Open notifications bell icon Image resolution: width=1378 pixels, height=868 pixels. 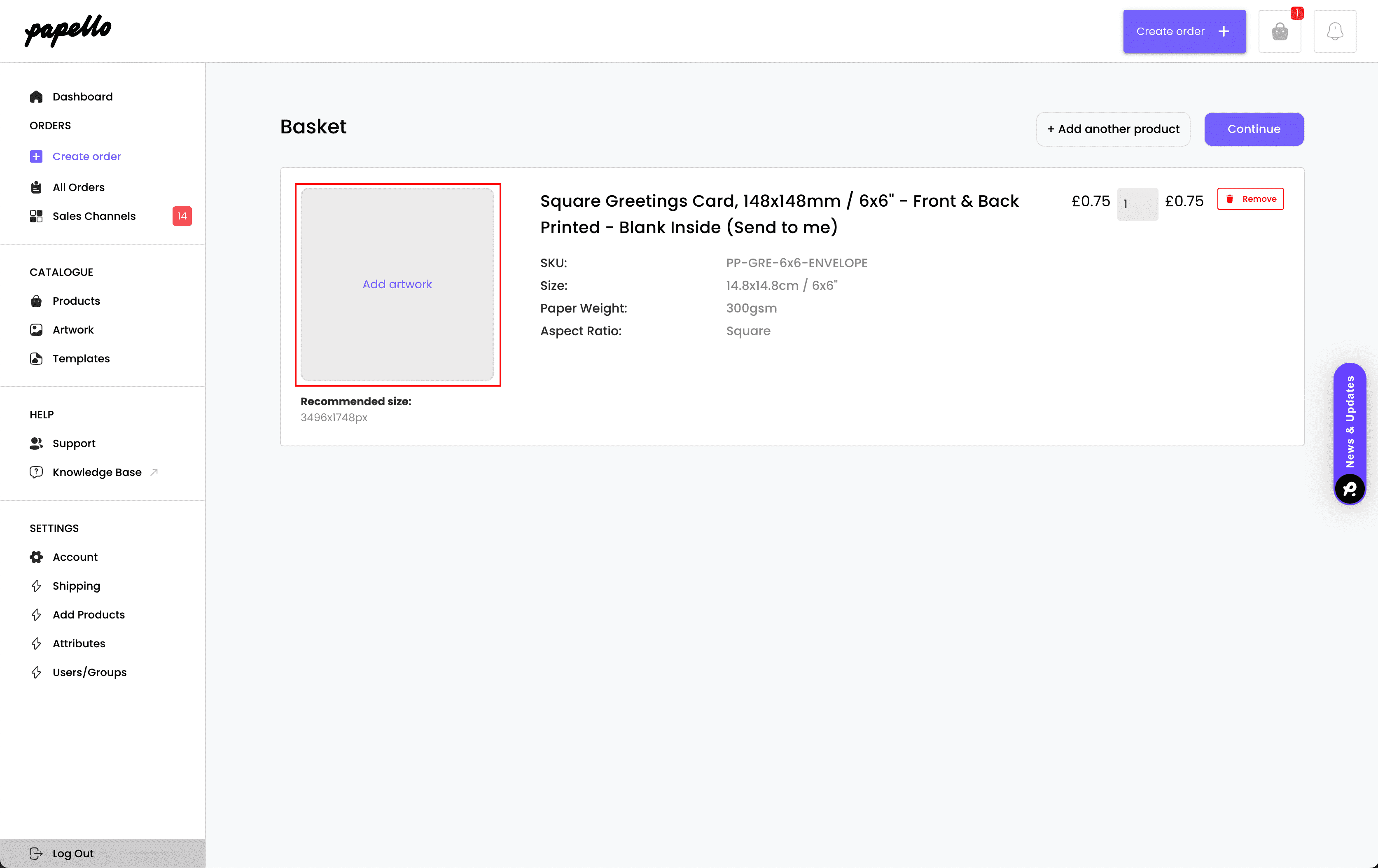[x=1334, y=31]
